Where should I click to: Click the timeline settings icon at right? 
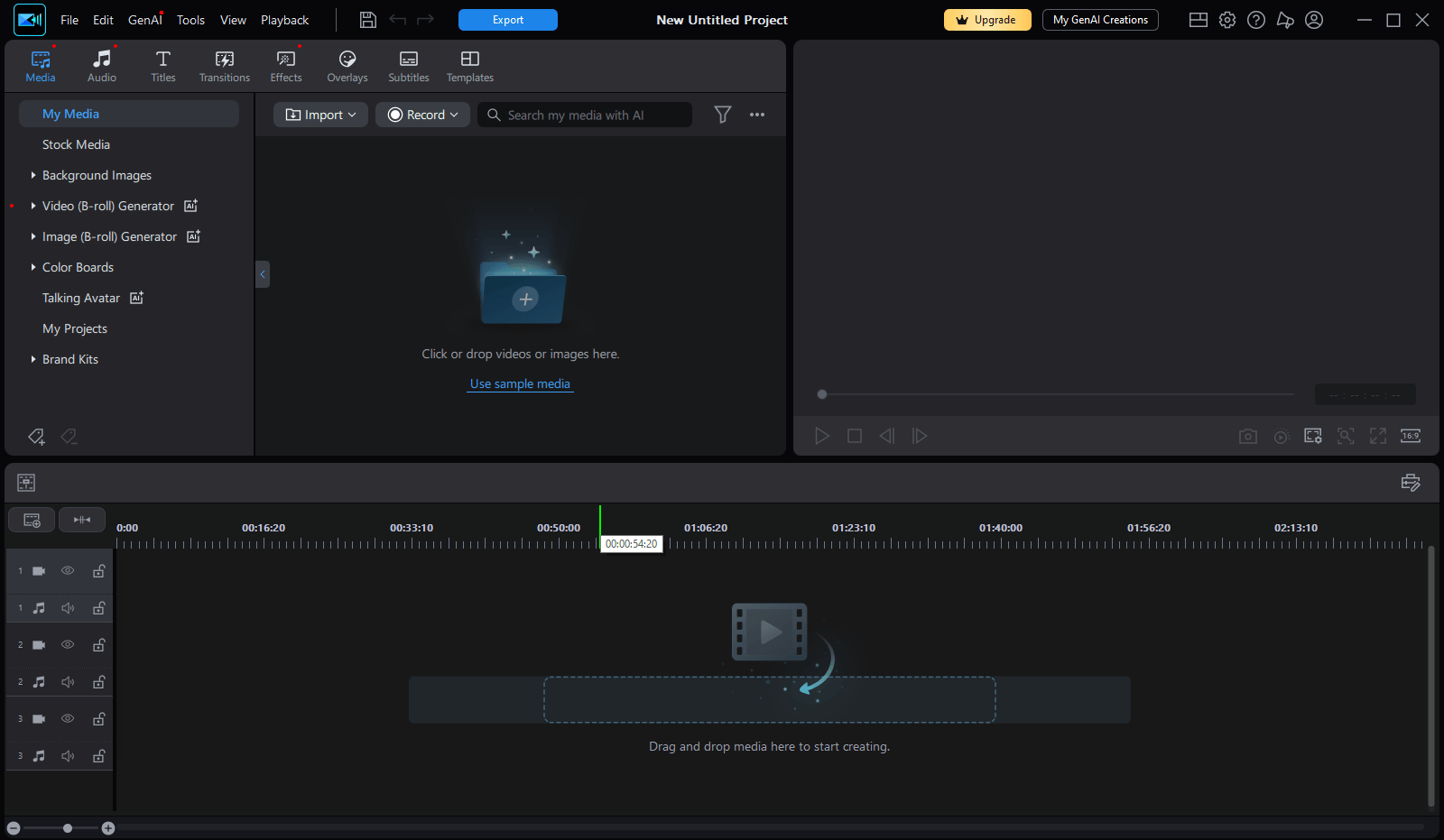click(1411, 483)
